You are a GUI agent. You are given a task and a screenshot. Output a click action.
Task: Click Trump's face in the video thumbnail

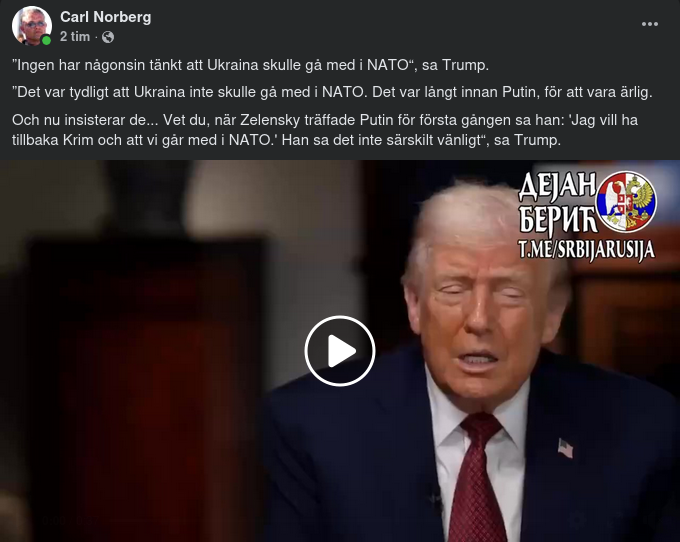[x=477, y=312]
